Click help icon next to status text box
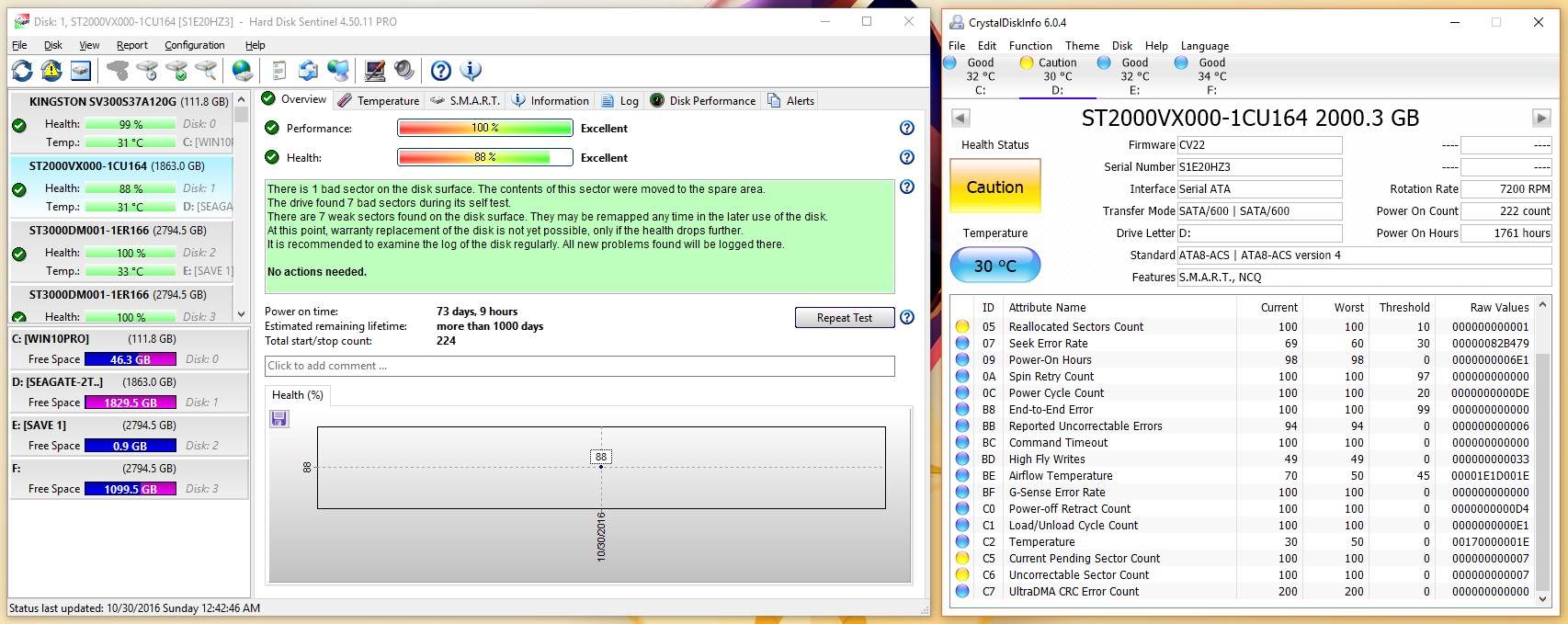 pyautogui.click(x=907, y=187)
